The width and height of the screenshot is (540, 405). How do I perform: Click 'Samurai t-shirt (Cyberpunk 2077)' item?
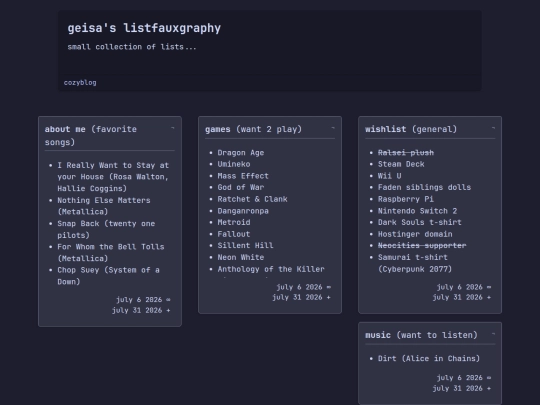point(415,263)
